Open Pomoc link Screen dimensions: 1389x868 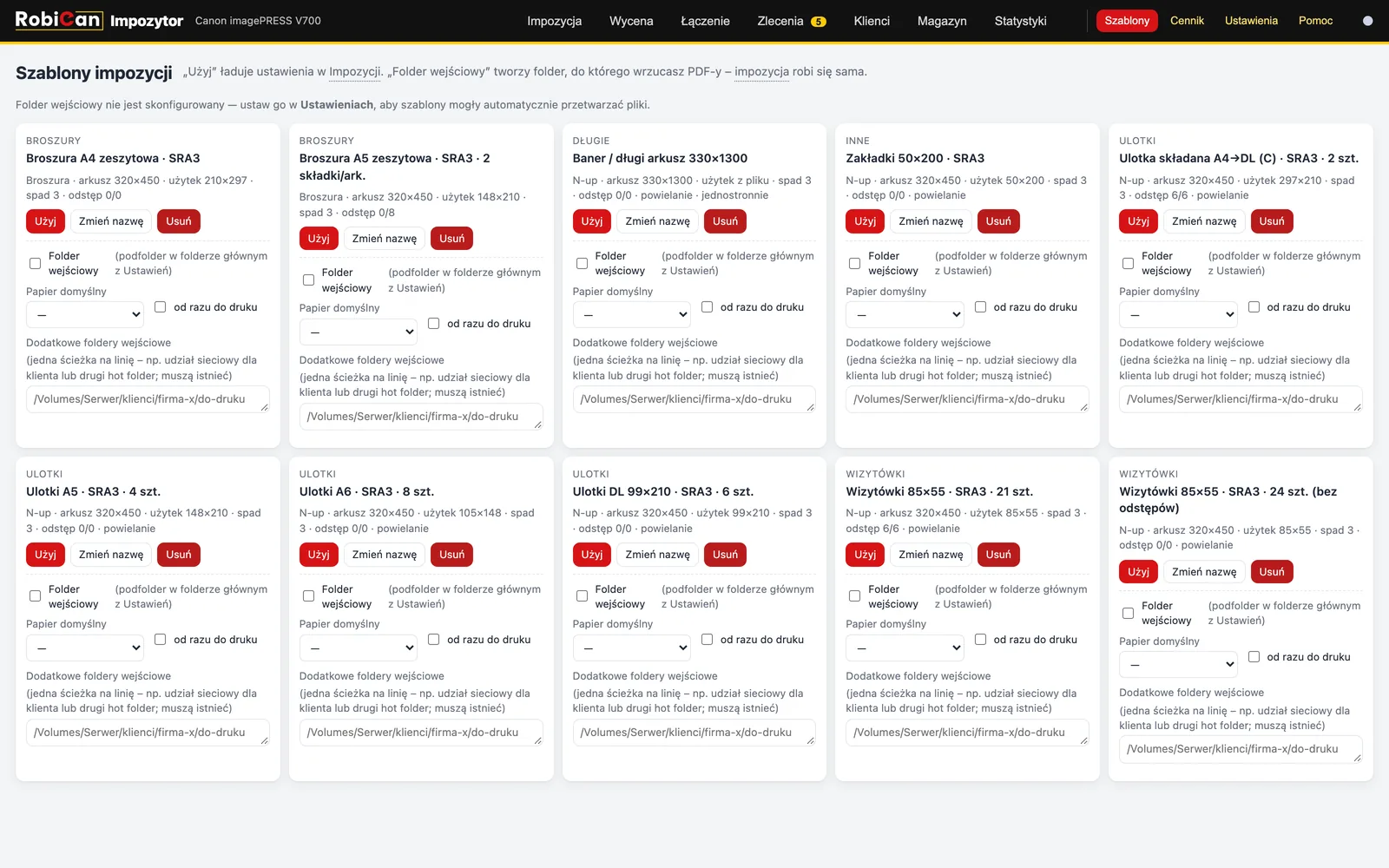(x=1315, y=21)
